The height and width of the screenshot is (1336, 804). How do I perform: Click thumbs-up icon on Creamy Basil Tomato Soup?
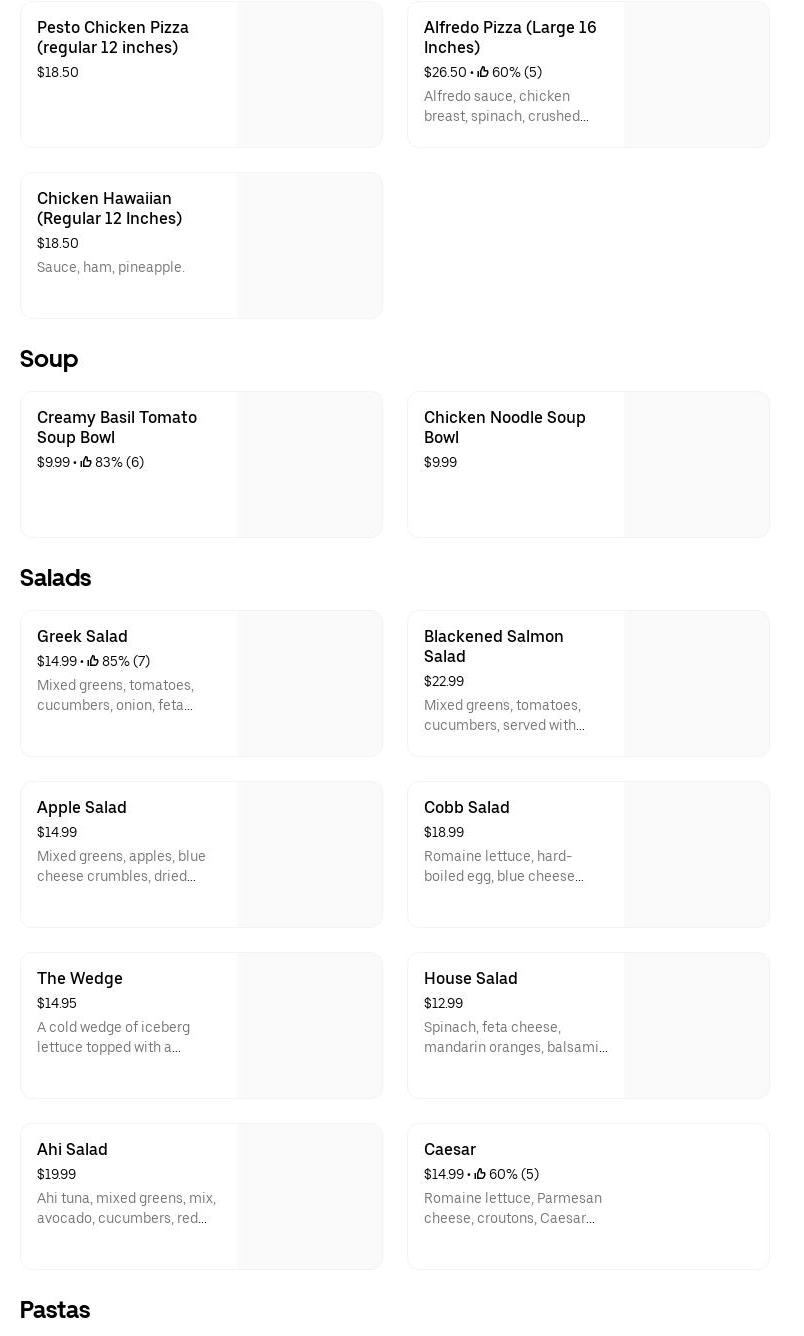pyautogui.click(x=86, y=462)
